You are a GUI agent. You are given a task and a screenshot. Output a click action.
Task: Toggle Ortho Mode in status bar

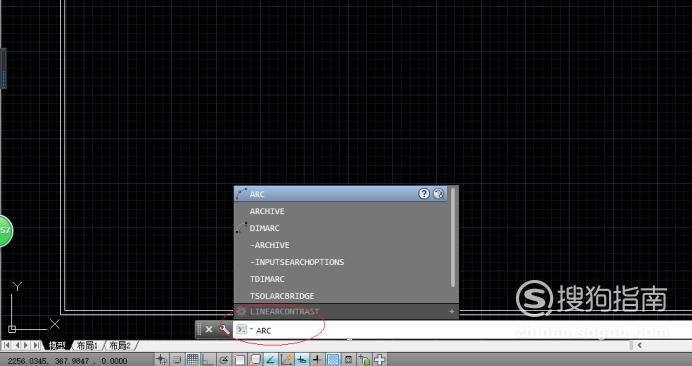tap(207, 359)
